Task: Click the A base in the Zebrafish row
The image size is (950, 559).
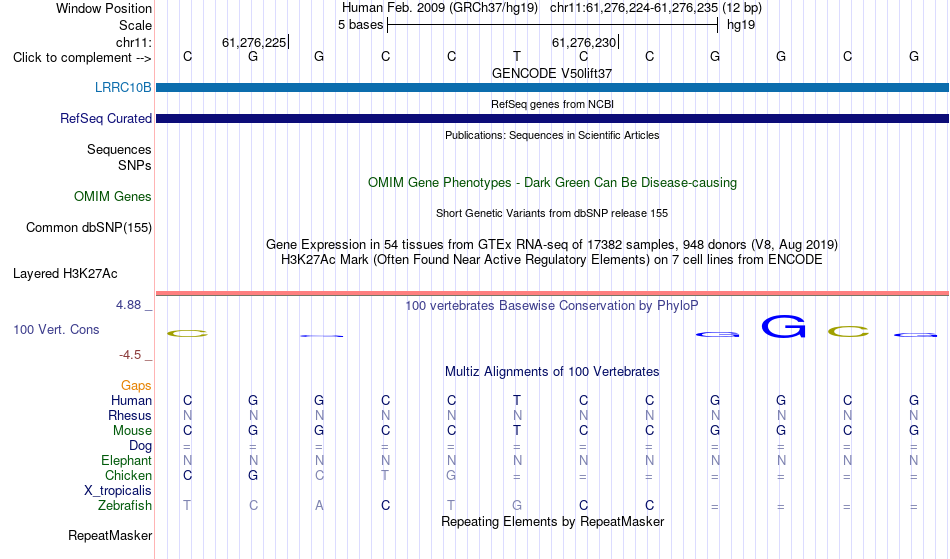Action: (319, 505)
